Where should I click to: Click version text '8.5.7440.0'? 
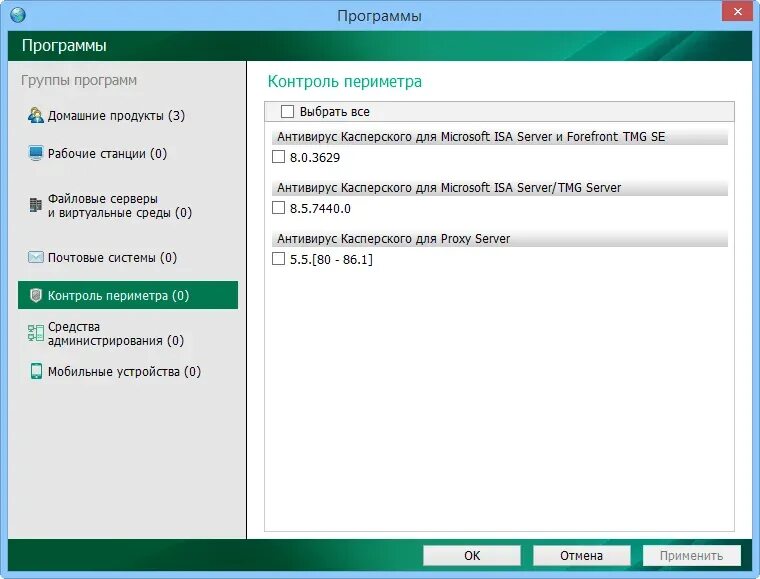click(x=320, y=208)
